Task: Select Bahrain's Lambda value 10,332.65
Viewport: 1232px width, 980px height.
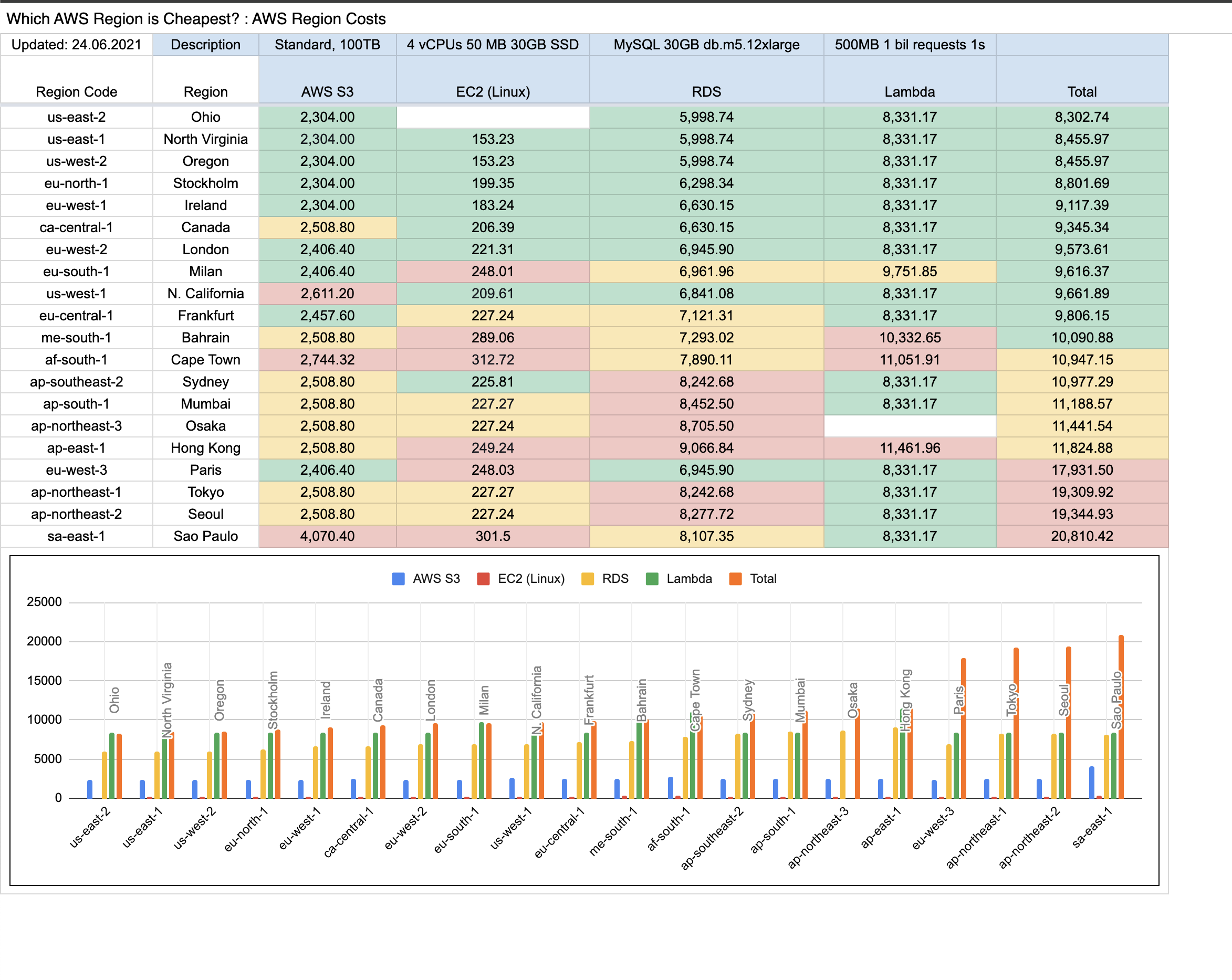Action: coord(910,338)
